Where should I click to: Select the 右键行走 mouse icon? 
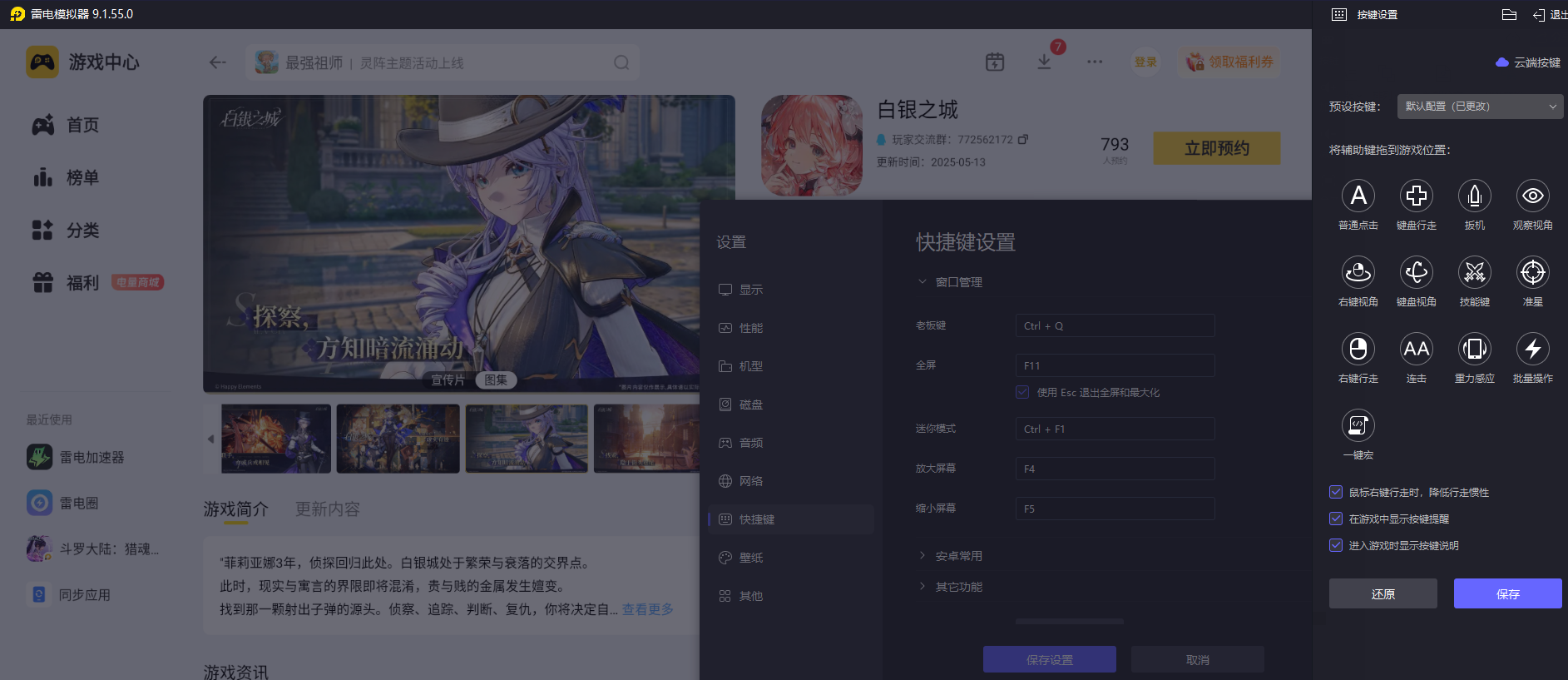click(1358, 349)
